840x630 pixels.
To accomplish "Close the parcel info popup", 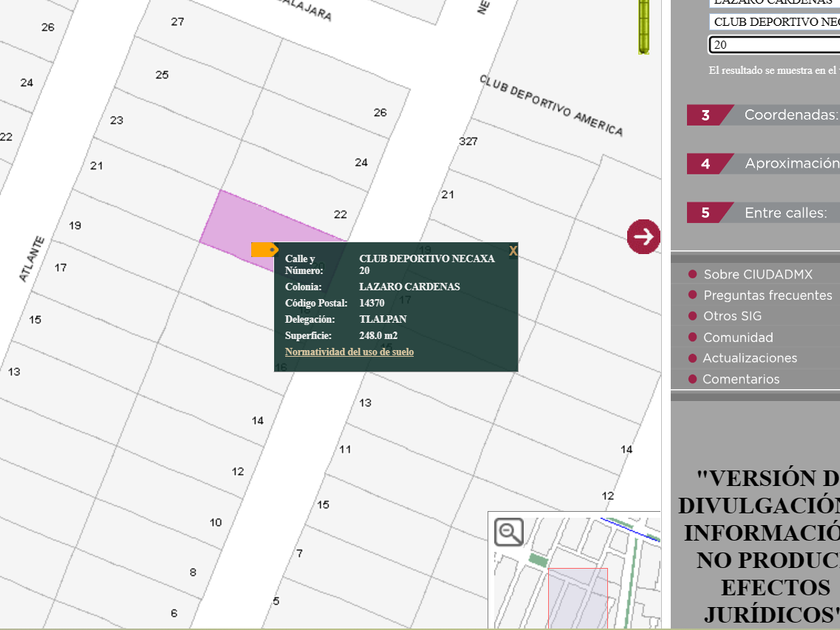I will click(x=513, y=251).
